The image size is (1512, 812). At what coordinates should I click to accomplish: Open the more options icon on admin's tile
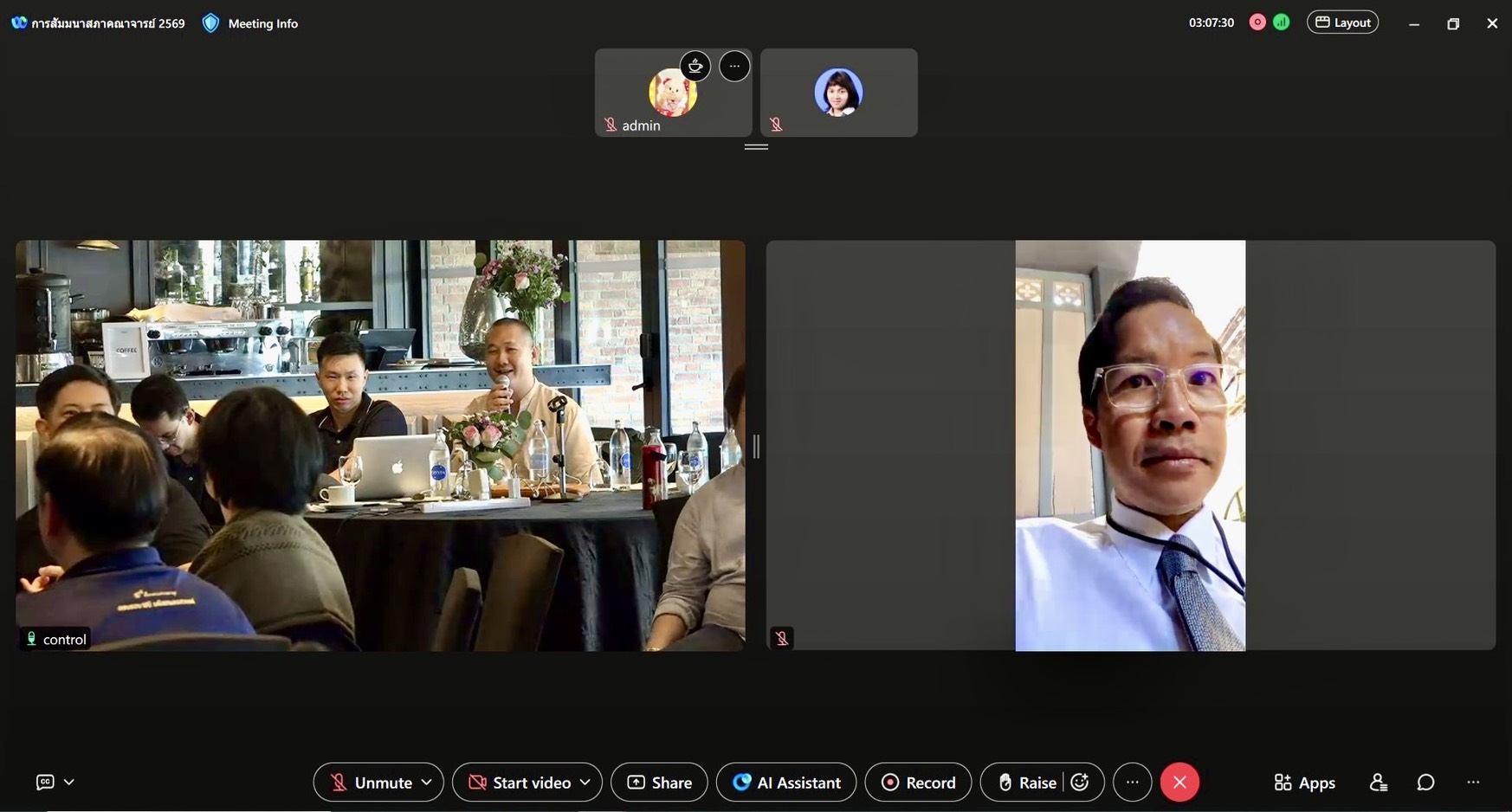[x=734, y=66]
